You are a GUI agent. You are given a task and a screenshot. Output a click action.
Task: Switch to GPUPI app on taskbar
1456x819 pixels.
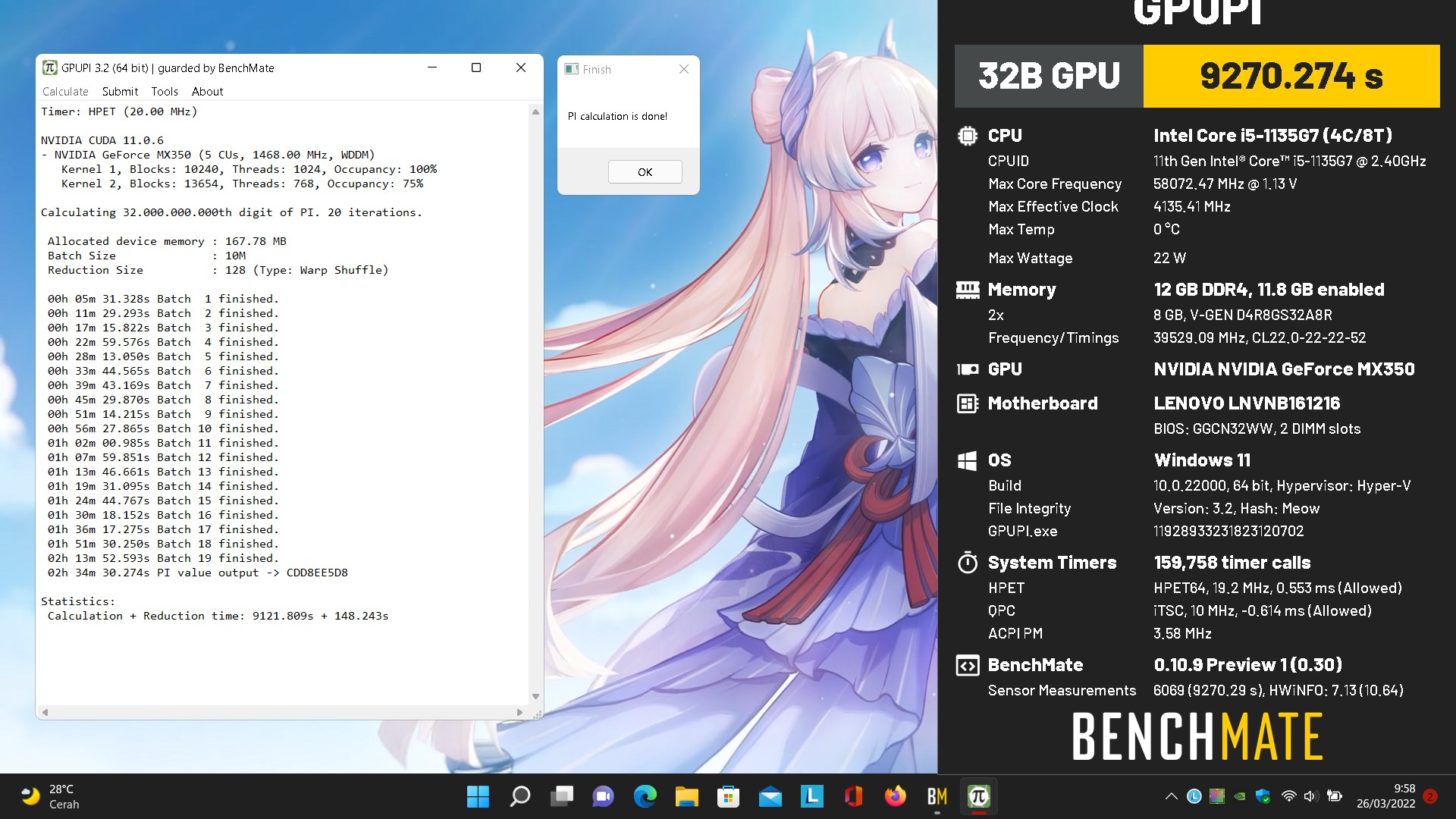(x=979, y=796)
